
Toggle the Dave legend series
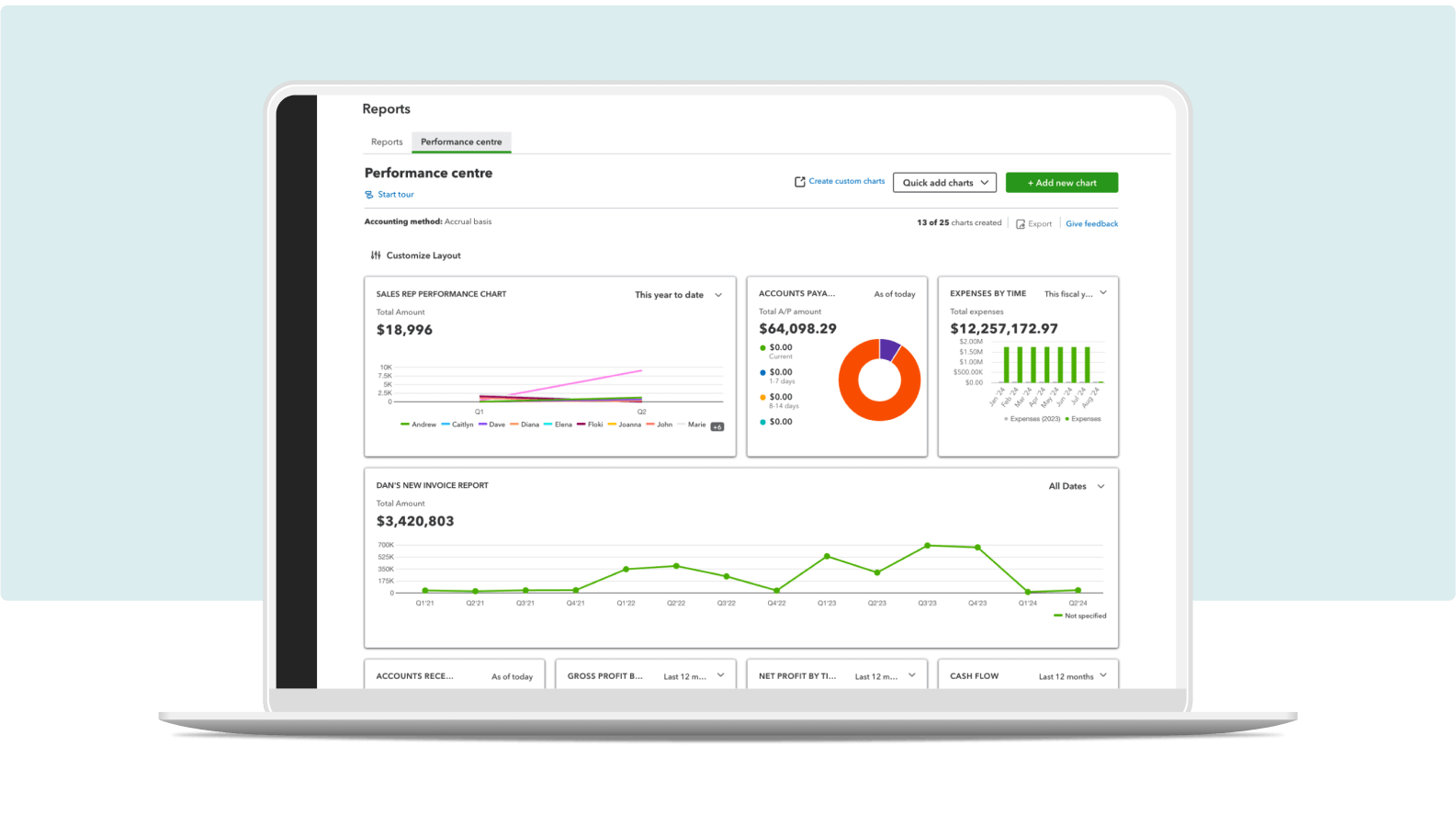(x=492, y=424)
